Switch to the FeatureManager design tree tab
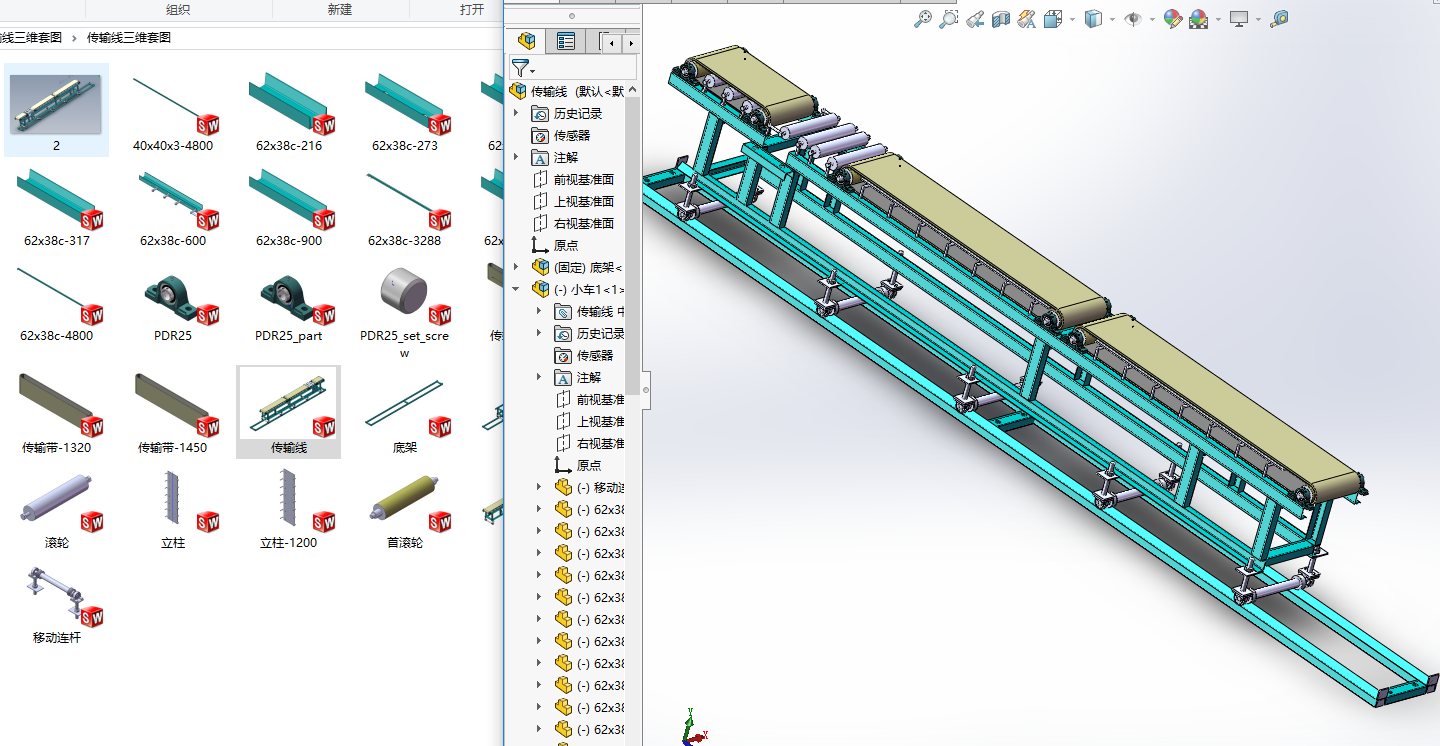The height and width of the screenshot is (746, 1440). (527, 41)
